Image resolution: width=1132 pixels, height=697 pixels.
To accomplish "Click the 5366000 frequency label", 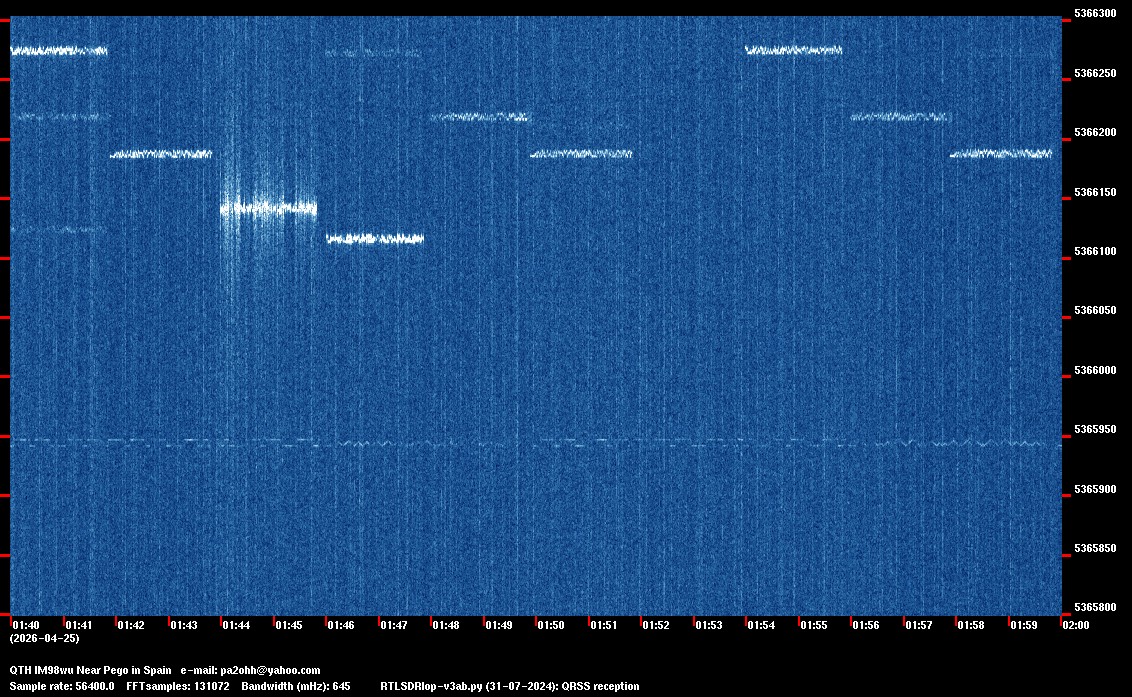I will (x=1094, y=371).
